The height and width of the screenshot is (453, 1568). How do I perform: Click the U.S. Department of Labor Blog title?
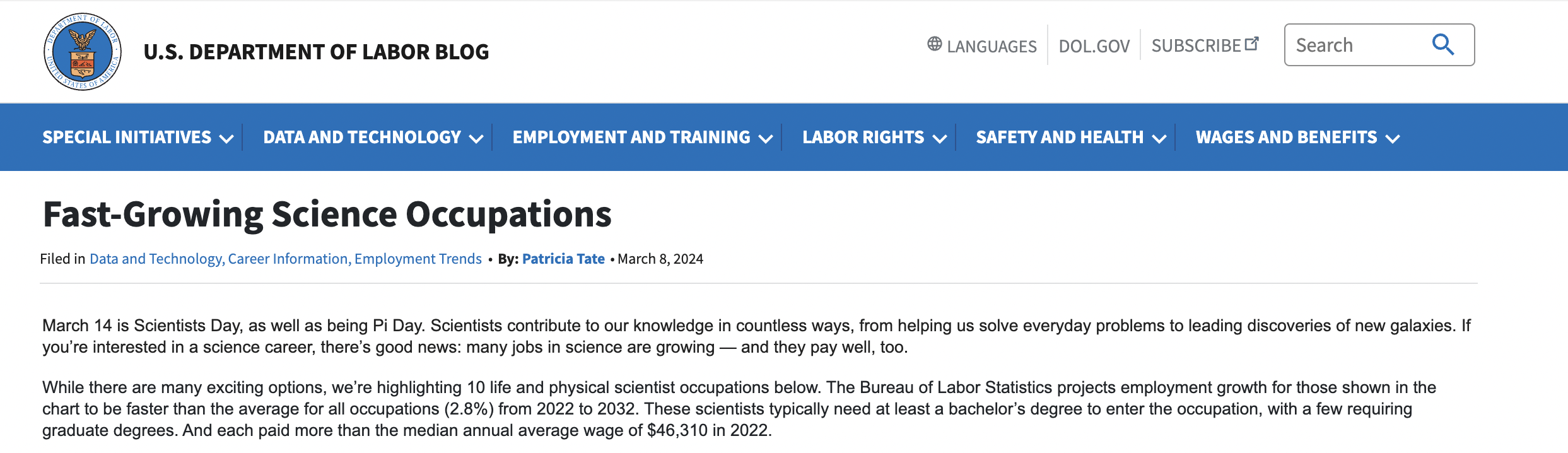[316, 52]
